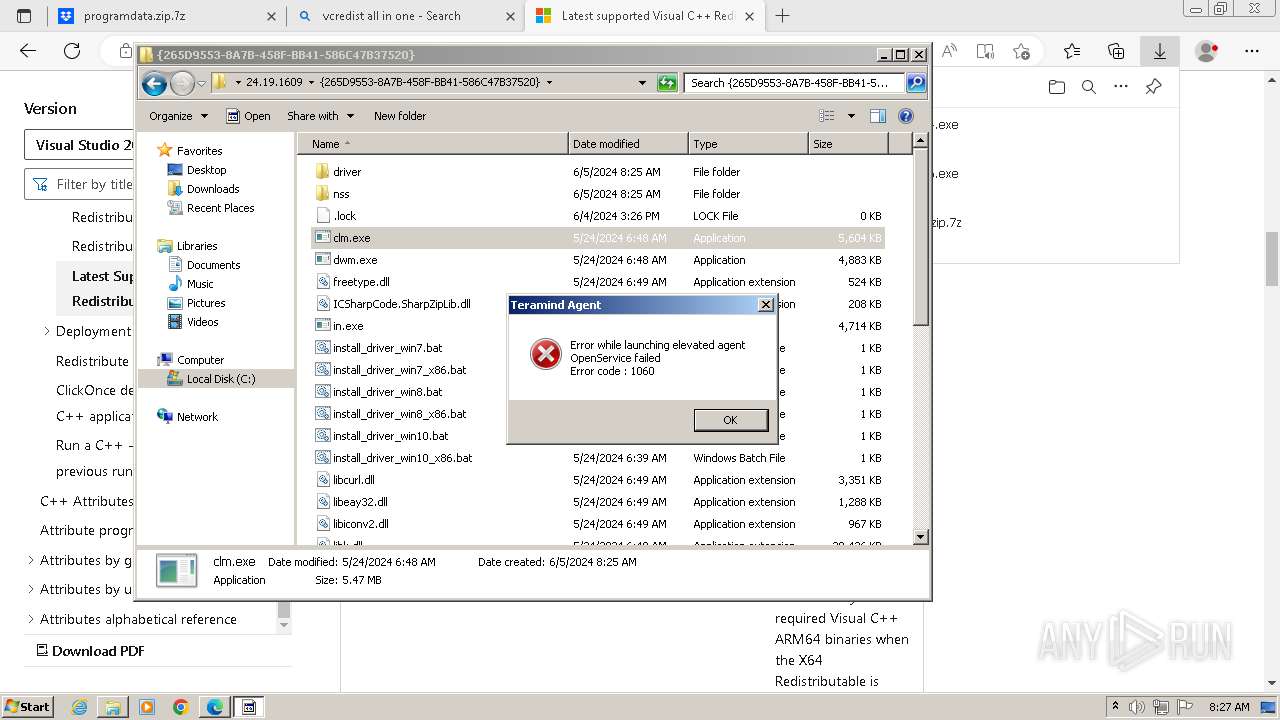
Task: Open Downloads in navigation pane
Action: click(213, 189)
